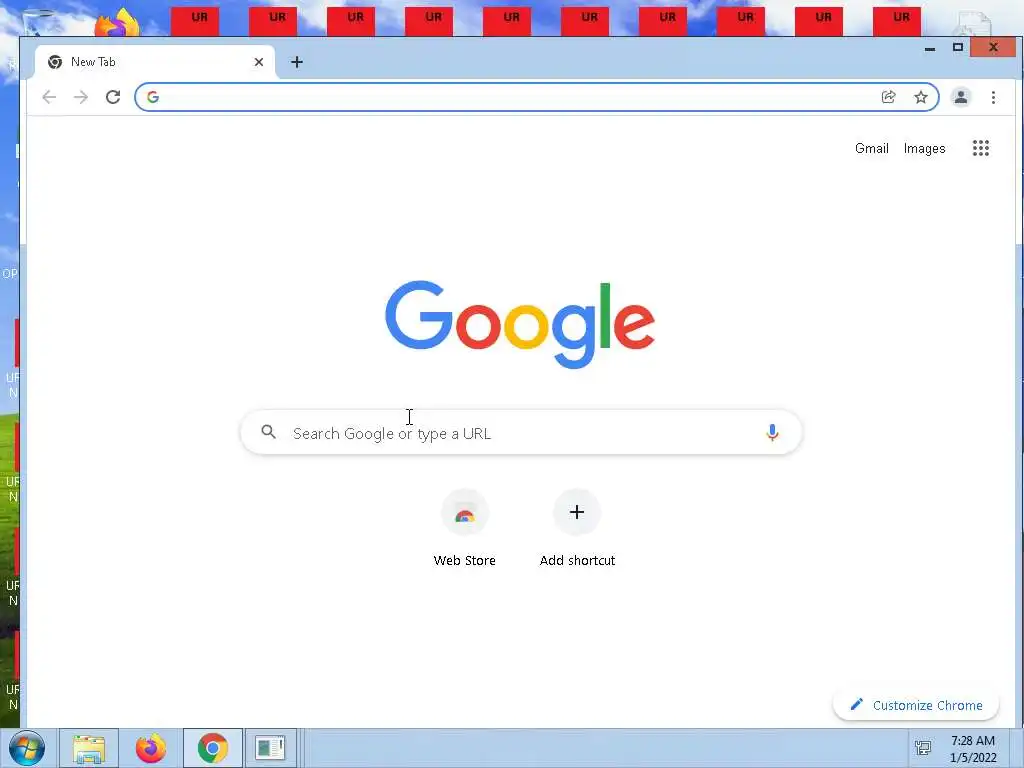Click the Search Google or type a URL box
The image size is (1024, 768).
point(521,432)
